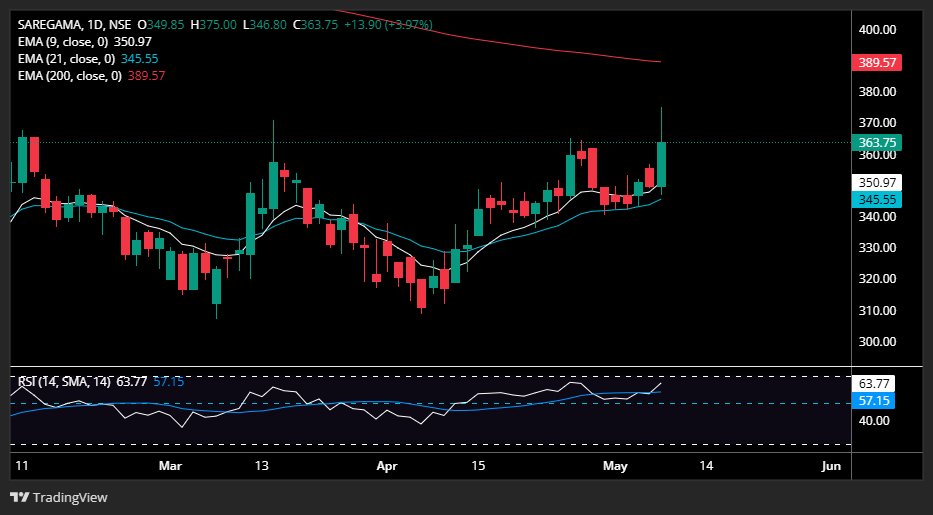Click the L346.80 low value
Viewport: 933px width, 515px height.
[265, 25]
